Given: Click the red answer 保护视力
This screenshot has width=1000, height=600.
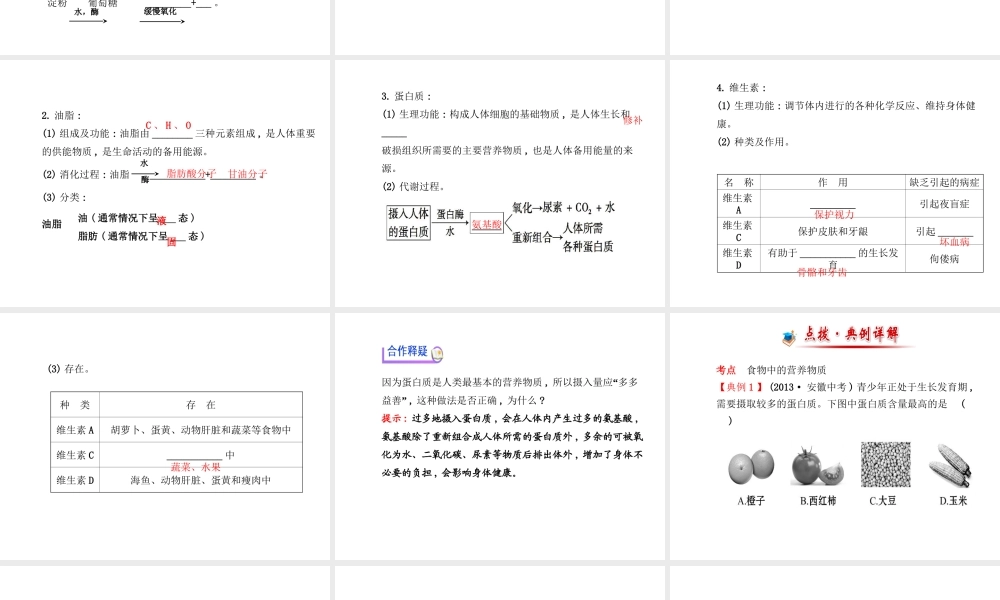Looking at the screenshot, I should tap(834, 214).
